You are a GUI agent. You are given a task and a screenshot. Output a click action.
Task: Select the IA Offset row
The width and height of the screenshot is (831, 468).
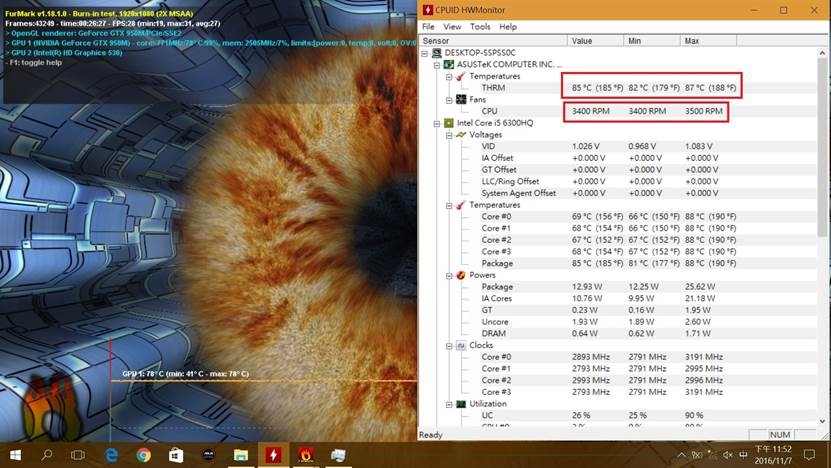pyautogui.click(x=618, y=158)
